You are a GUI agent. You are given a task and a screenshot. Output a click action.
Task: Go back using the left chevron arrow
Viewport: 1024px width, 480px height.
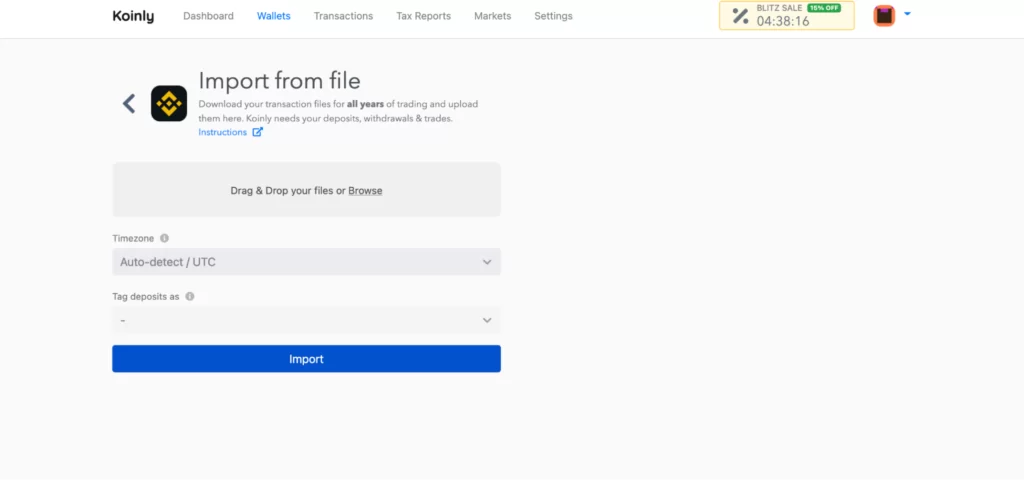click(129, 103)
